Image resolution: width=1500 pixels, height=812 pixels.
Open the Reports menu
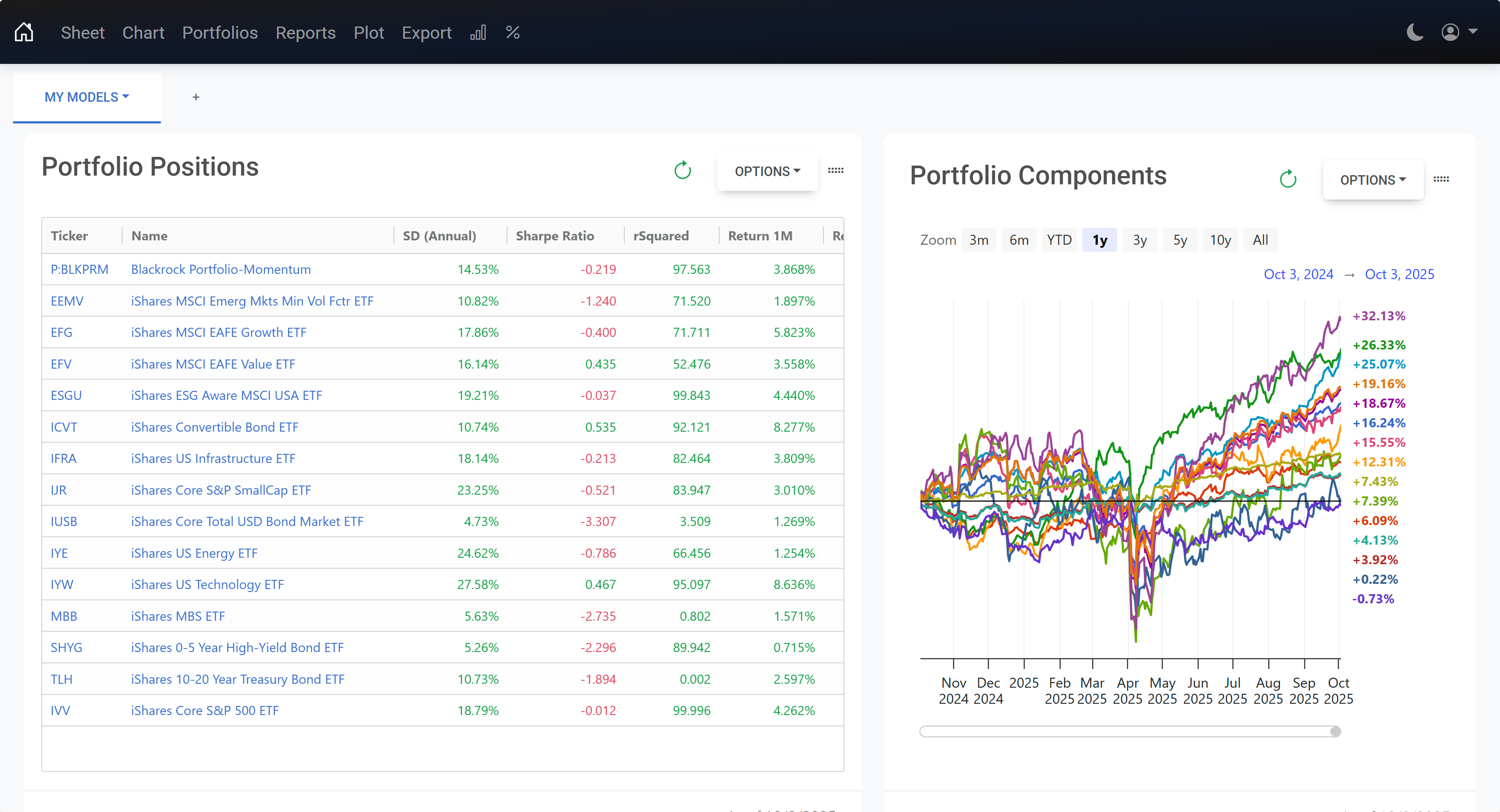click(305, 33)
